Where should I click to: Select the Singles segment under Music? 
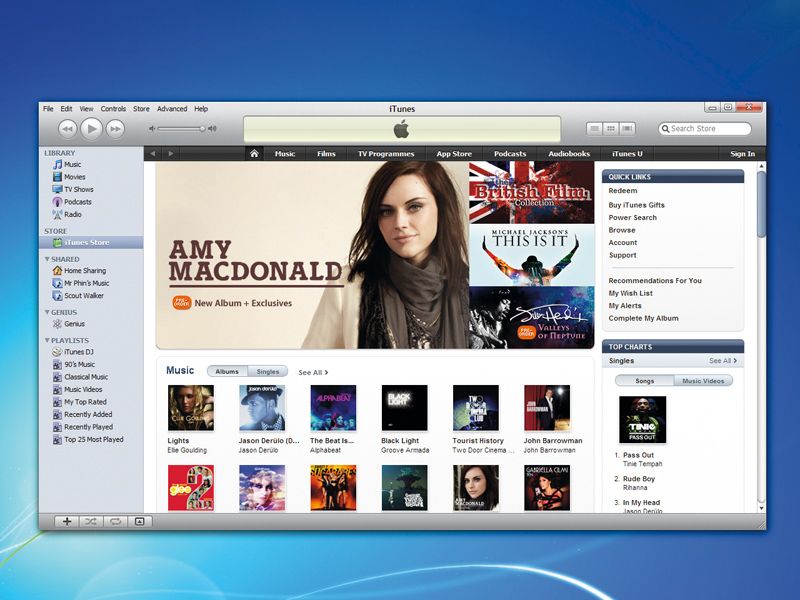(268, 371)
